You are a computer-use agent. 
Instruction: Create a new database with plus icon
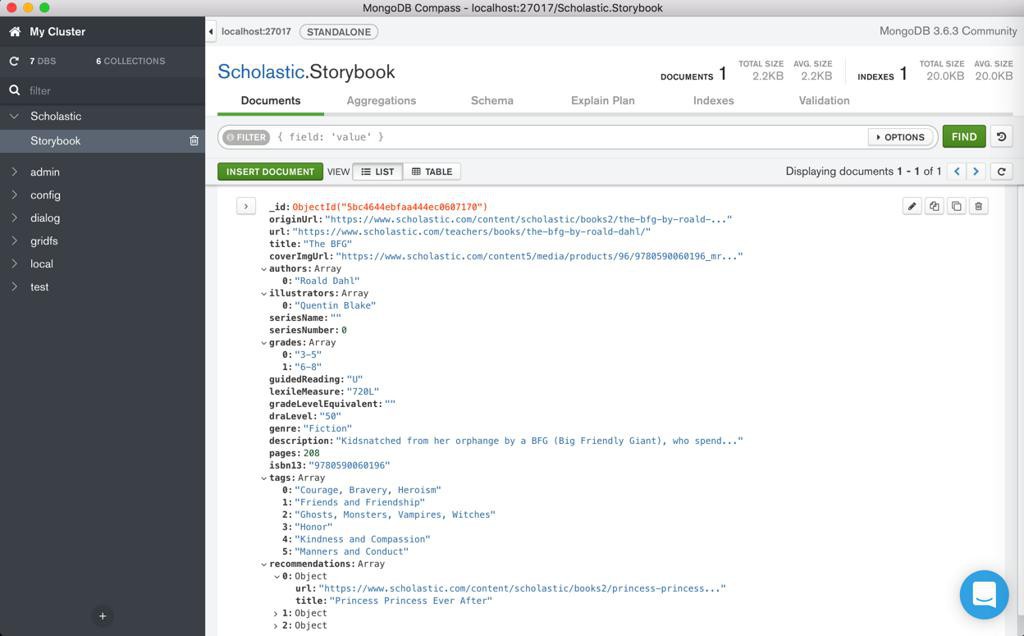click(x=103, y=616)
